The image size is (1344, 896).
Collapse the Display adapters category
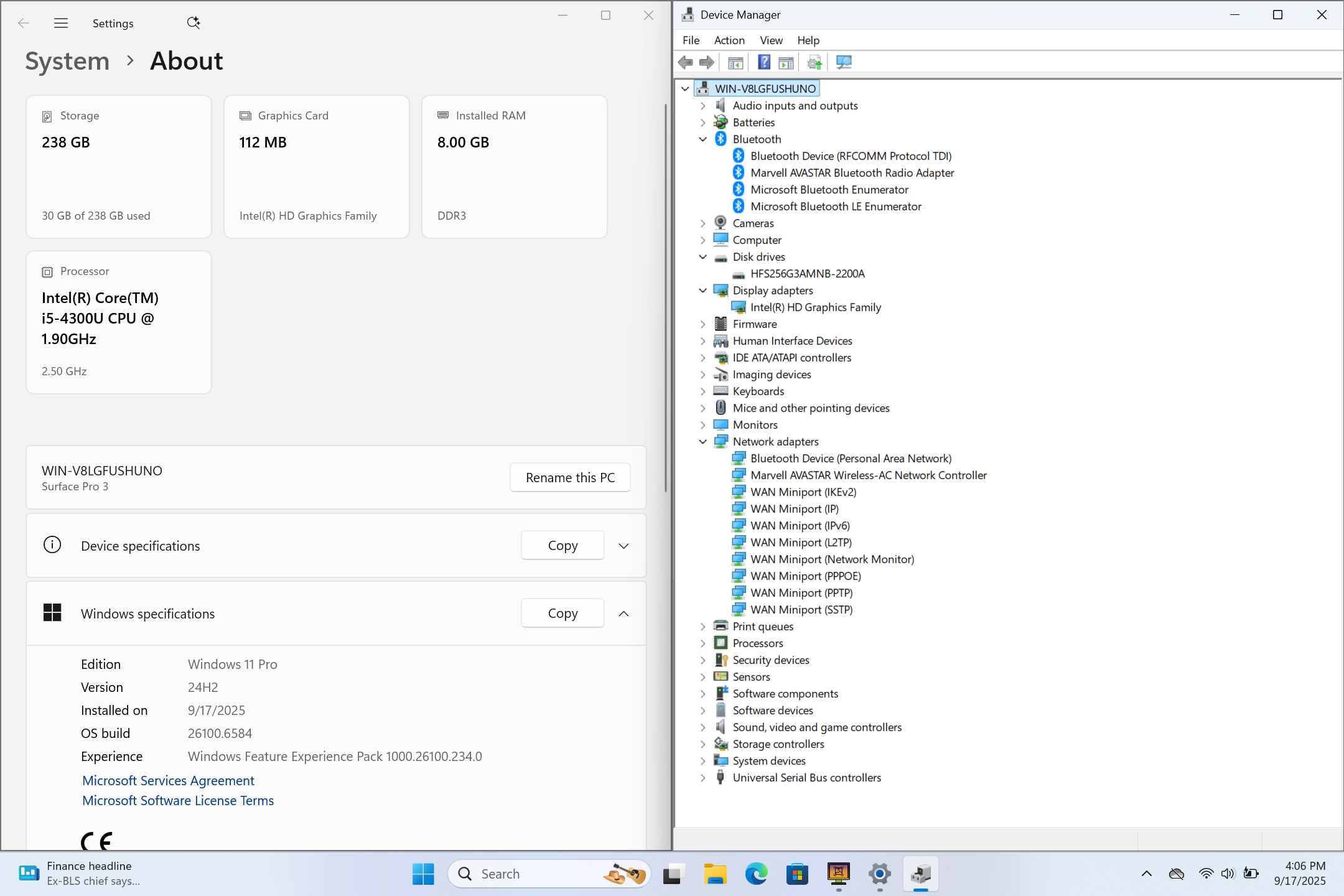click(x=703, y=291)
